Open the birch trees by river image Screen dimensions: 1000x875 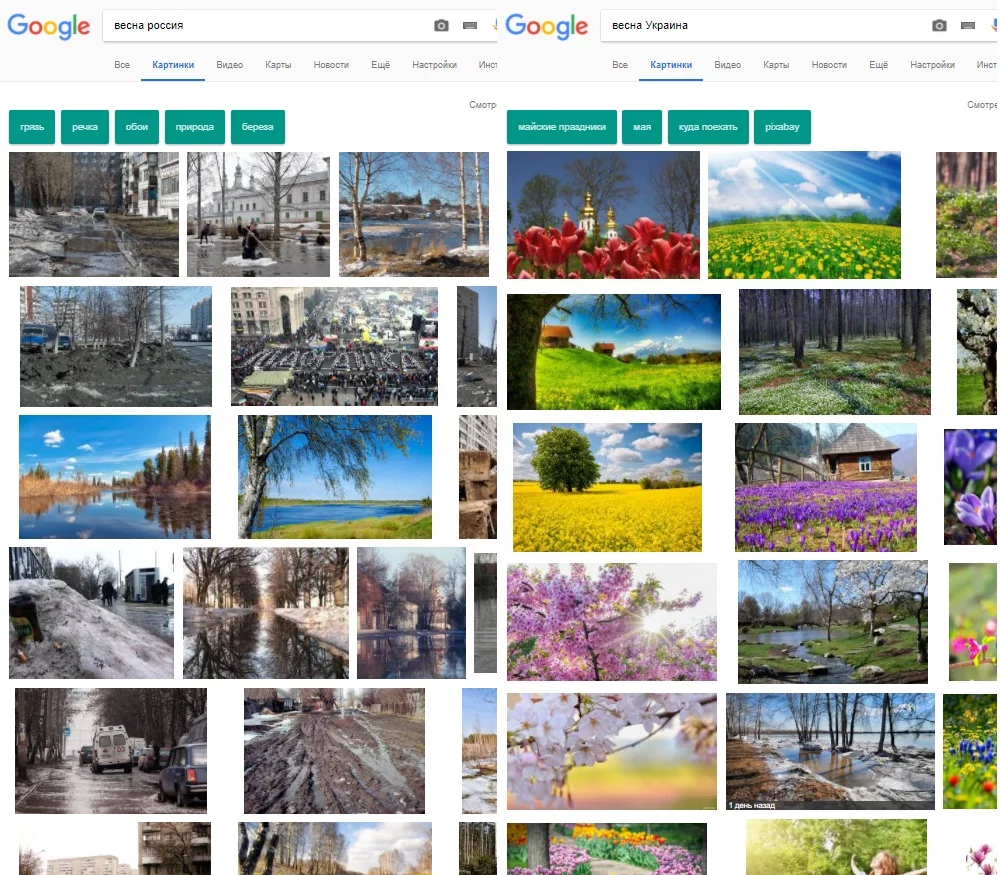[414, 214]
